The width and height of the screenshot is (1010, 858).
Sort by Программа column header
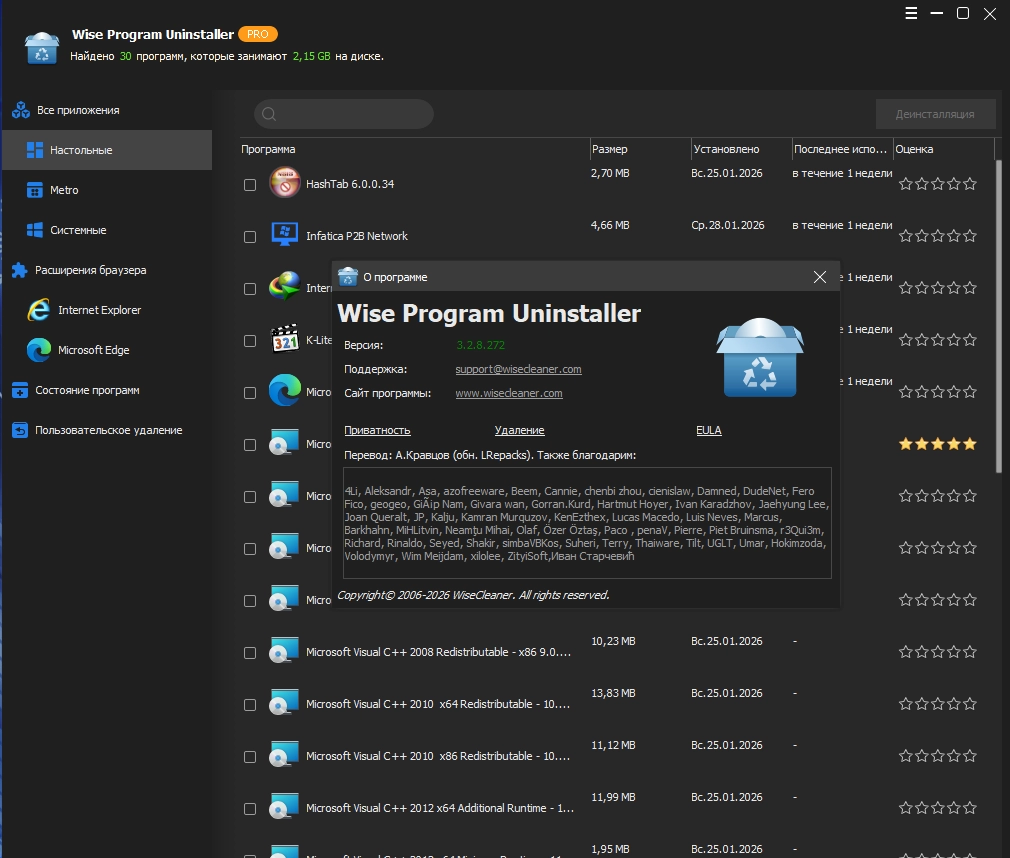[414, 149]
